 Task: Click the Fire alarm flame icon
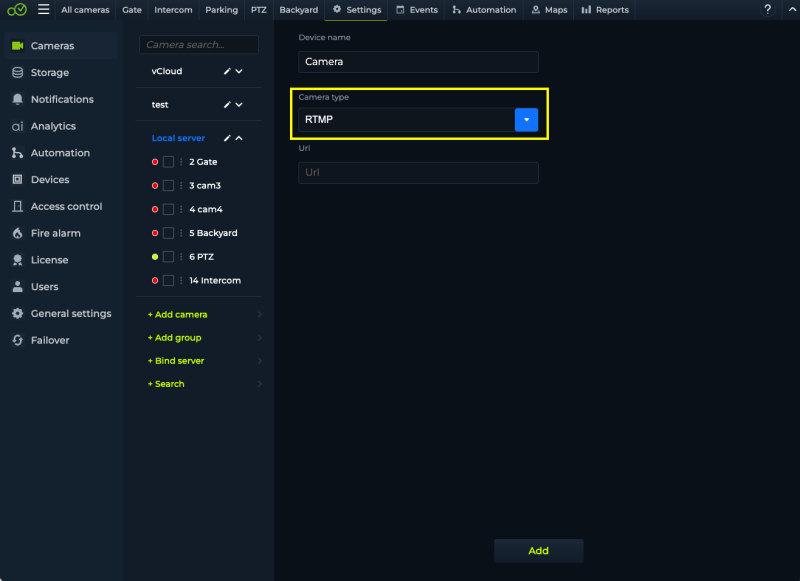(x=17, y=233)
